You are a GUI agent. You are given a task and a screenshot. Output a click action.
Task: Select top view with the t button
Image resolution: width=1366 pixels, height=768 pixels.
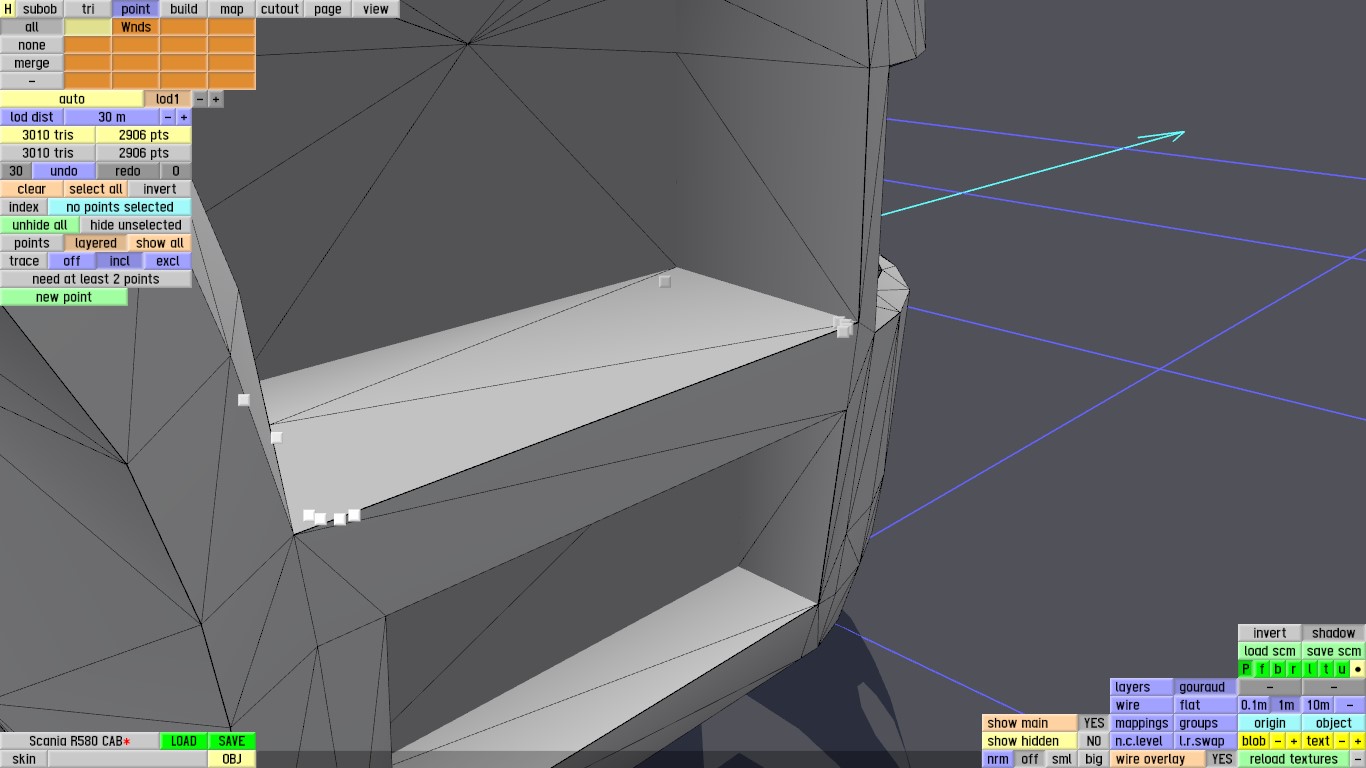click(x=1326, y=669)
